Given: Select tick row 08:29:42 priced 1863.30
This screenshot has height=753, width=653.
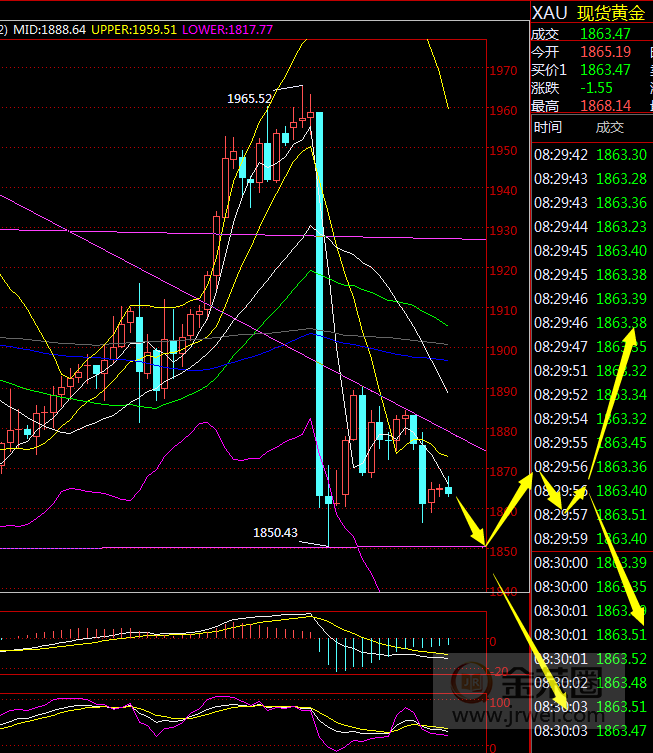Looking at the screenshot, I should 591,155.
